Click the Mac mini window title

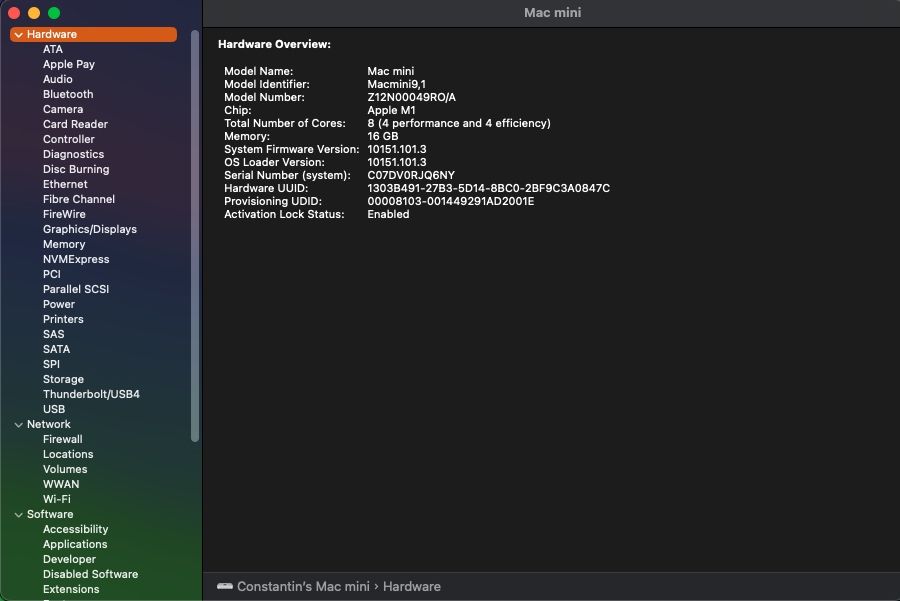(x=552, y=13)
